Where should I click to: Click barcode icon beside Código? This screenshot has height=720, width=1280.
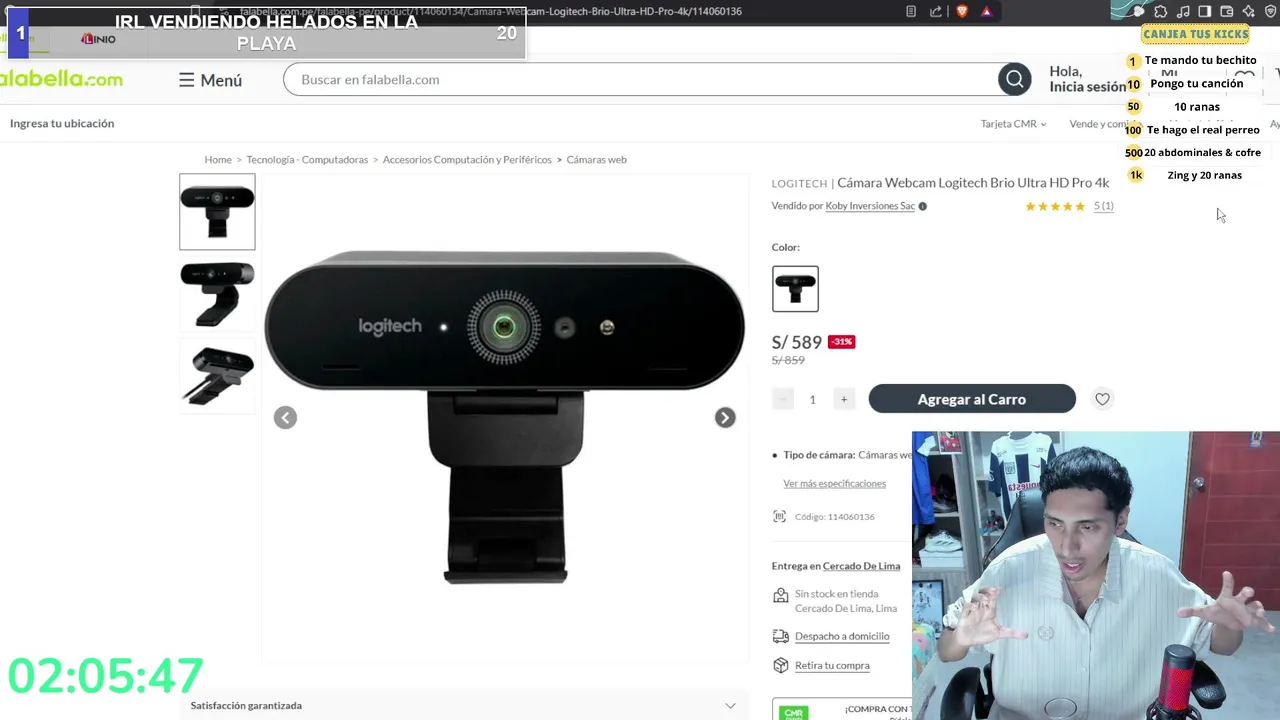pyautogui.click(x=780, y=516)
